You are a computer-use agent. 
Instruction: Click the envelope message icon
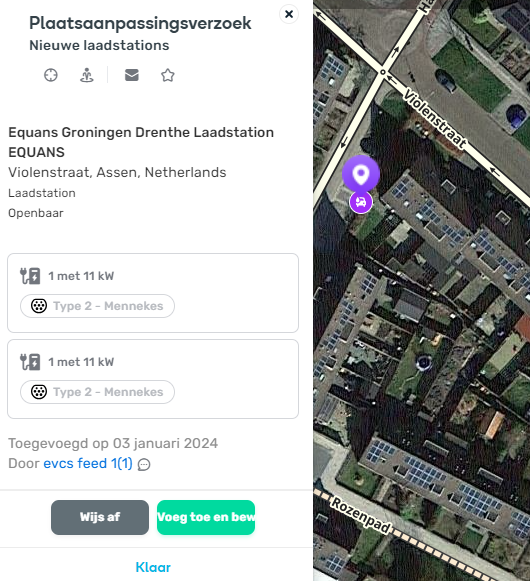point(132,75)
